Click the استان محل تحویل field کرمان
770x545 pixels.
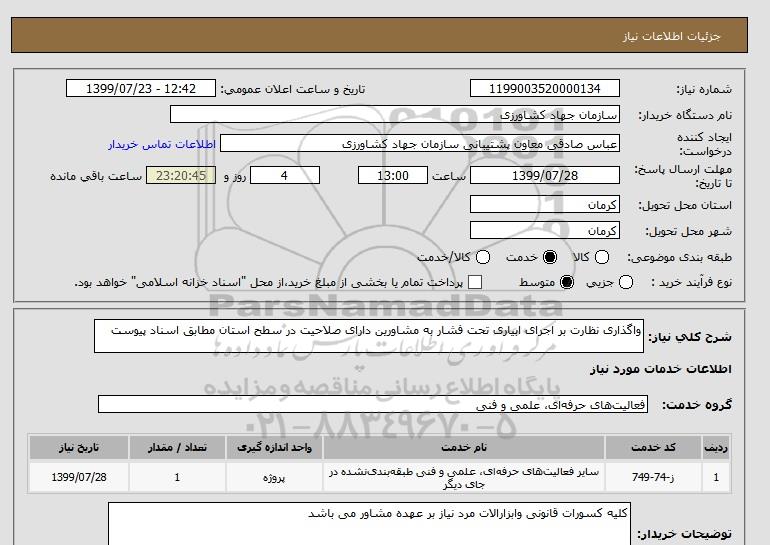[x=545, y=205]
